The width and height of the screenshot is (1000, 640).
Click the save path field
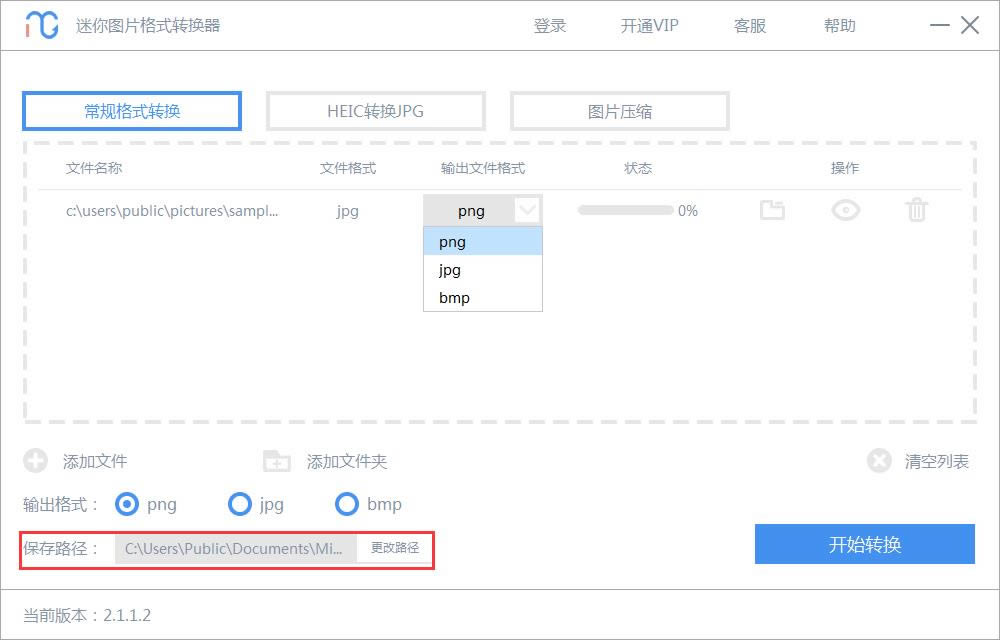point(235,548)
